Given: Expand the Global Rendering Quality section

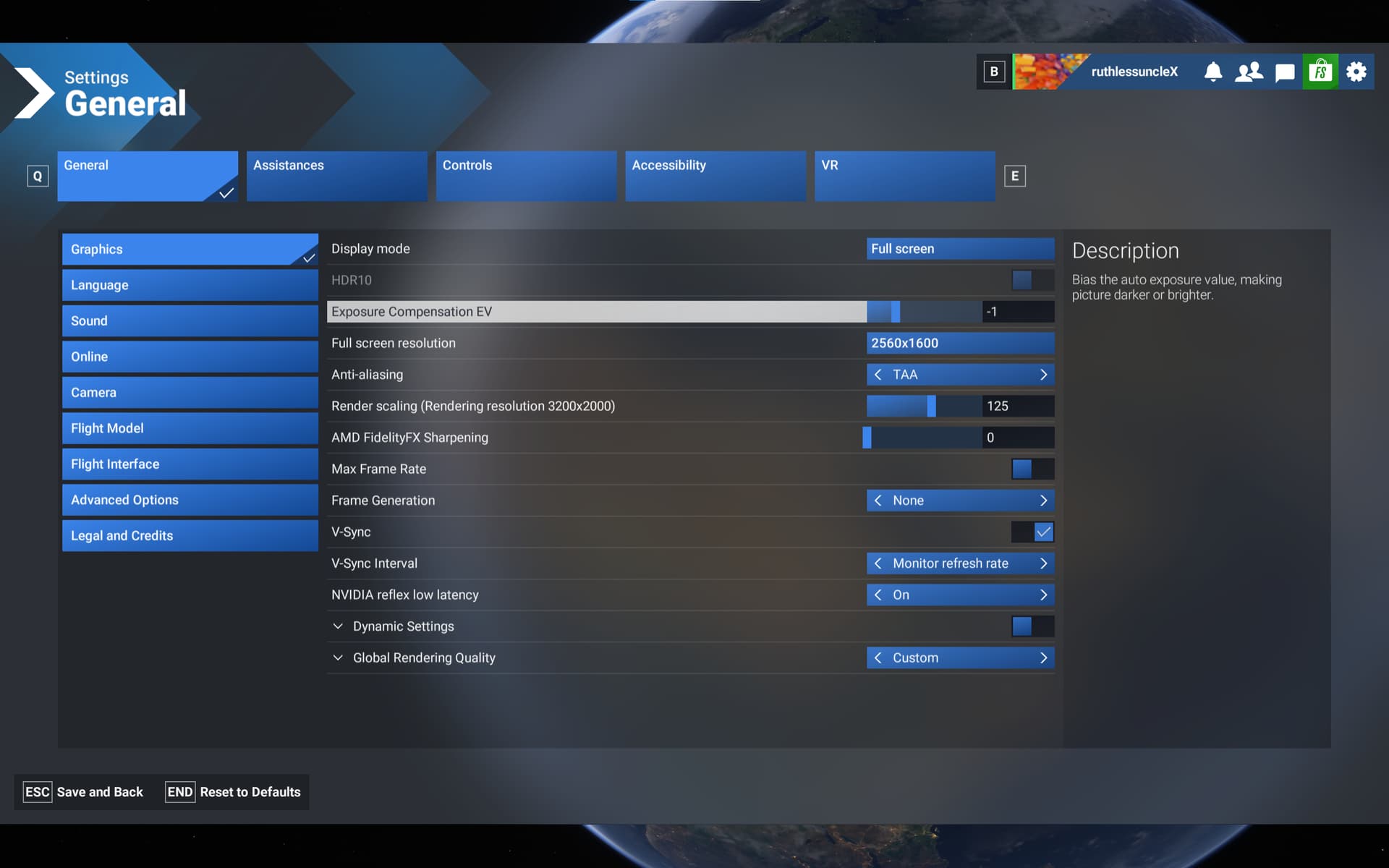Looking at the screenshot, I should tap(338, 658).
